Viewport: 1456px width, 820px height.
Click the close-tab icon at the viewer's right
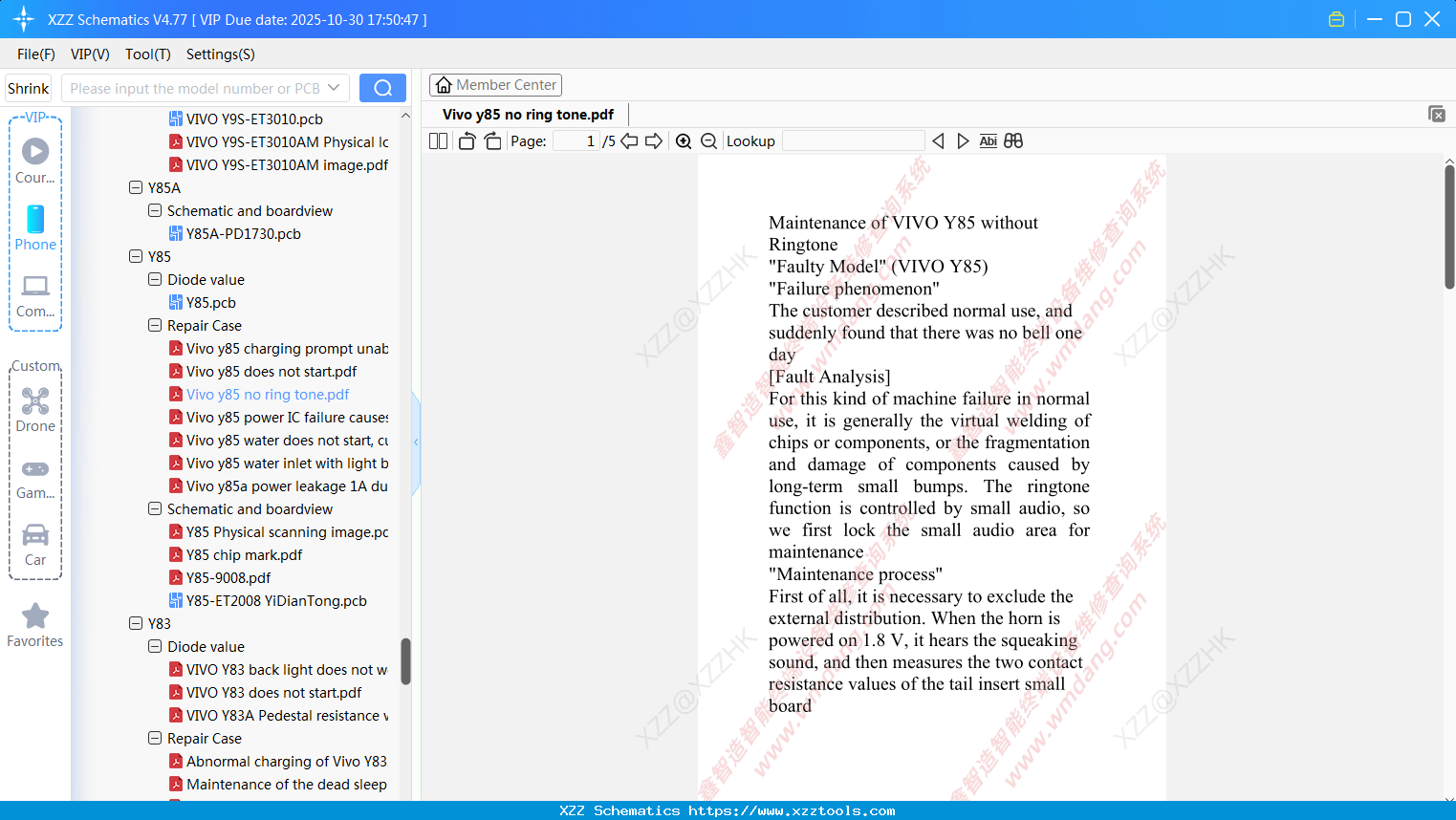[1436, 114]
